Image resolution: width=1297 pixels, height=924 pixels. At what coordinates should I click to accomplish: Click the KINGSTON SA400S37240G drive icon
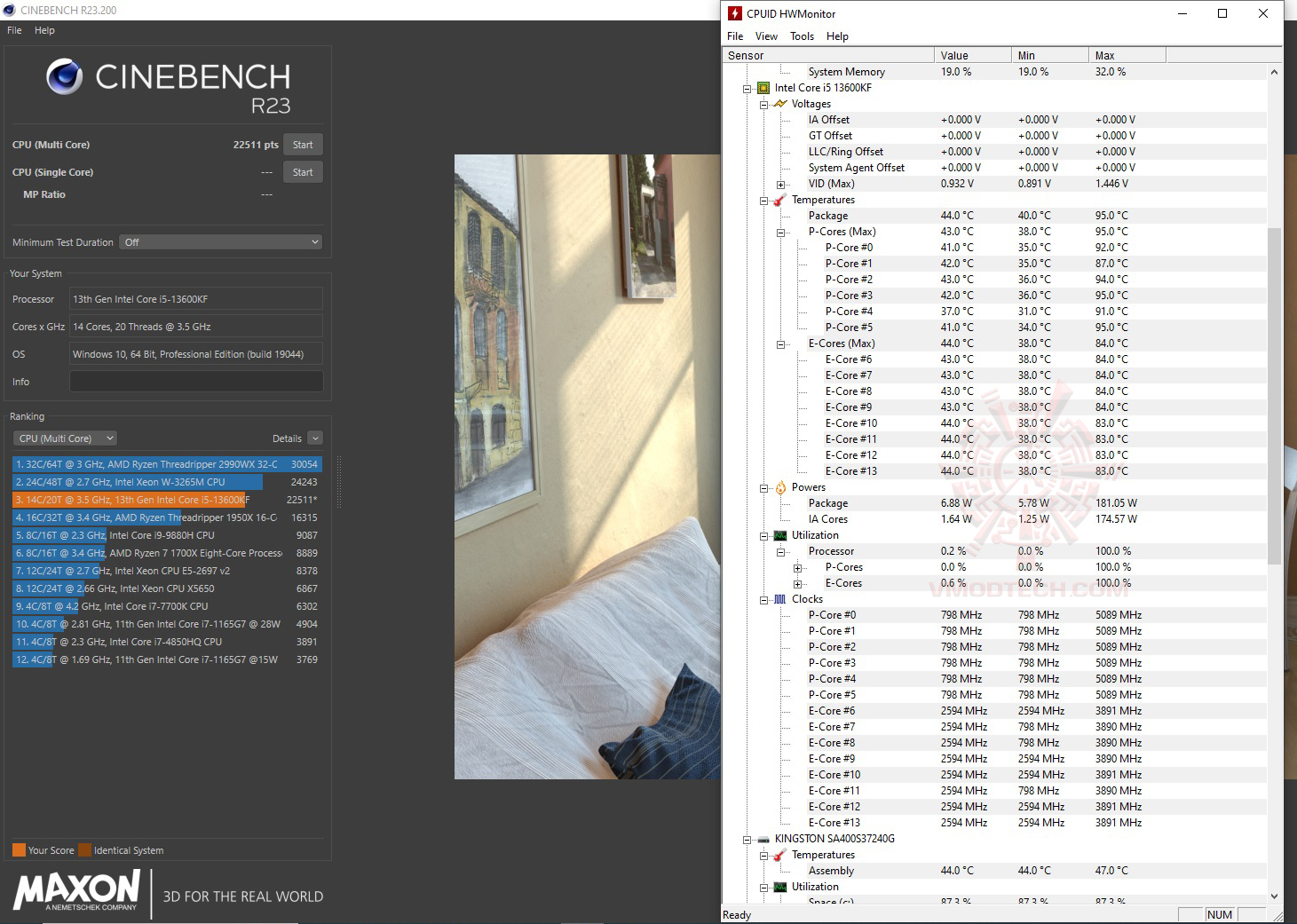click(763, 839)
